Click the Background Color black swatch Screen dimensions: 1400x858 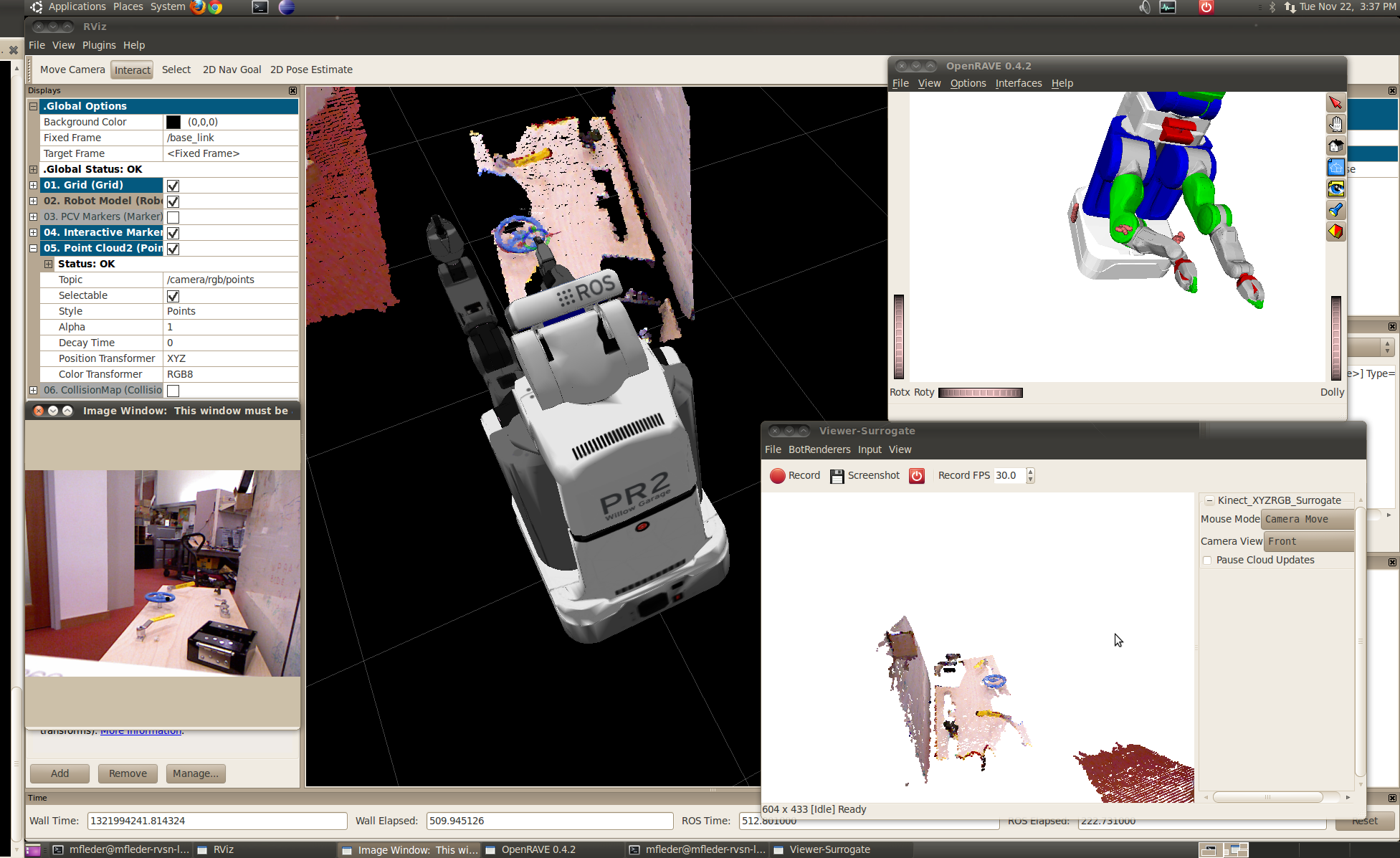(x=173, y=122)
